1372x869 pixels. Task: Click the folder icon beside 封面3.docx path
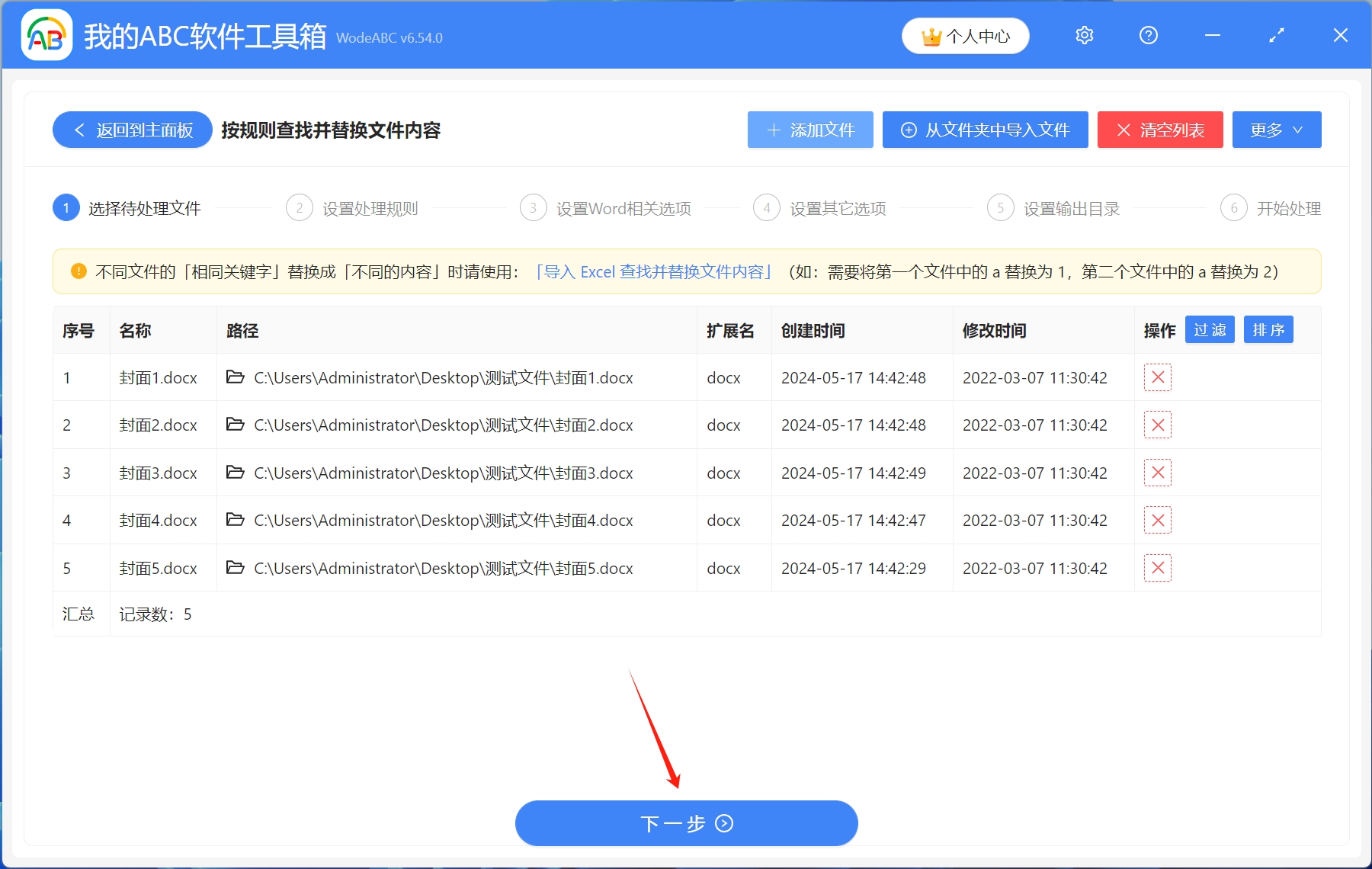pos(235,473)
